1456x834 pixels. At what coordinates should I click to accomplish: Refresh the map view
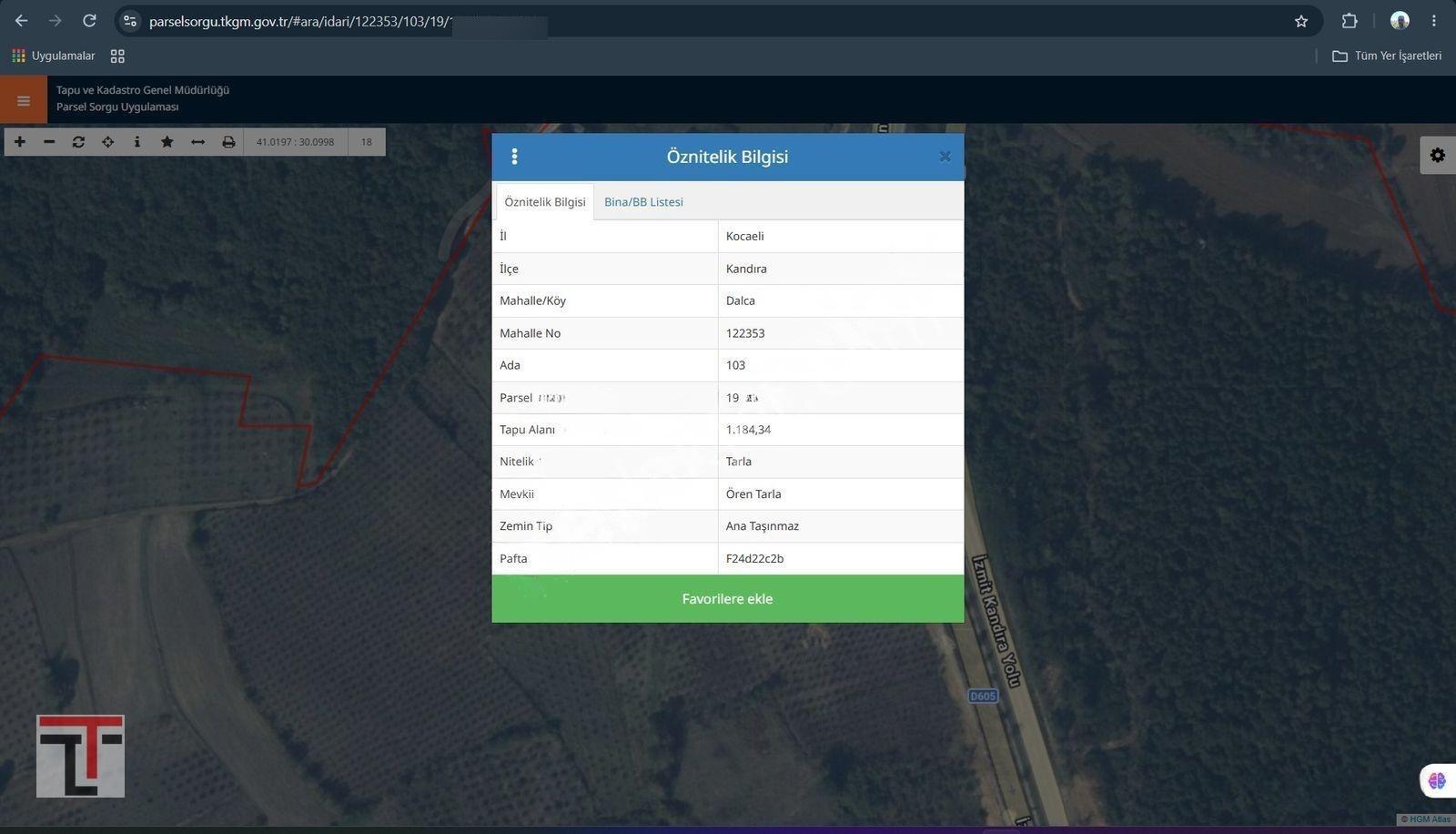pyautogui.click(x=78, y=142)
